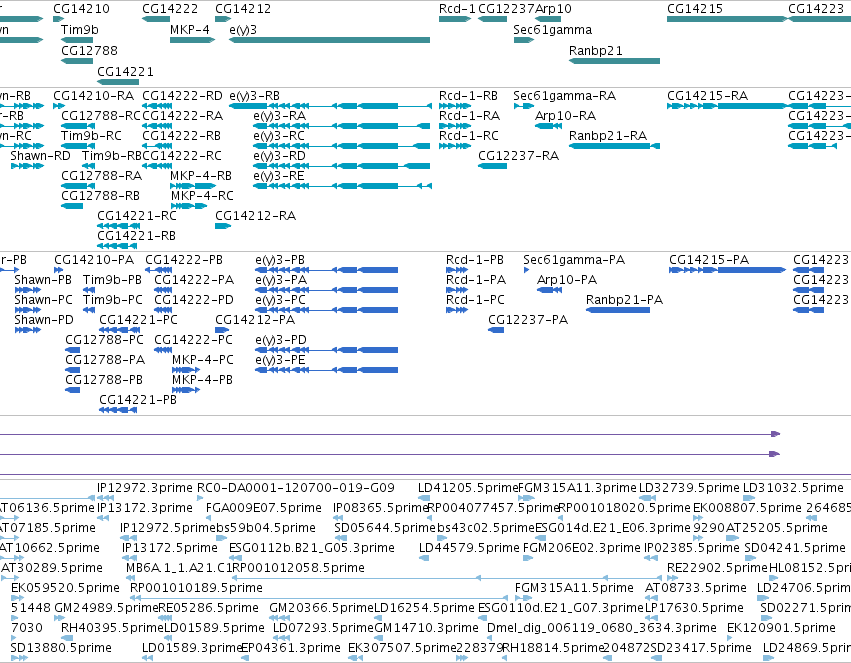Select the CG14221-PB protein label
Screen dimensions: 851x663
click(138, 400)
